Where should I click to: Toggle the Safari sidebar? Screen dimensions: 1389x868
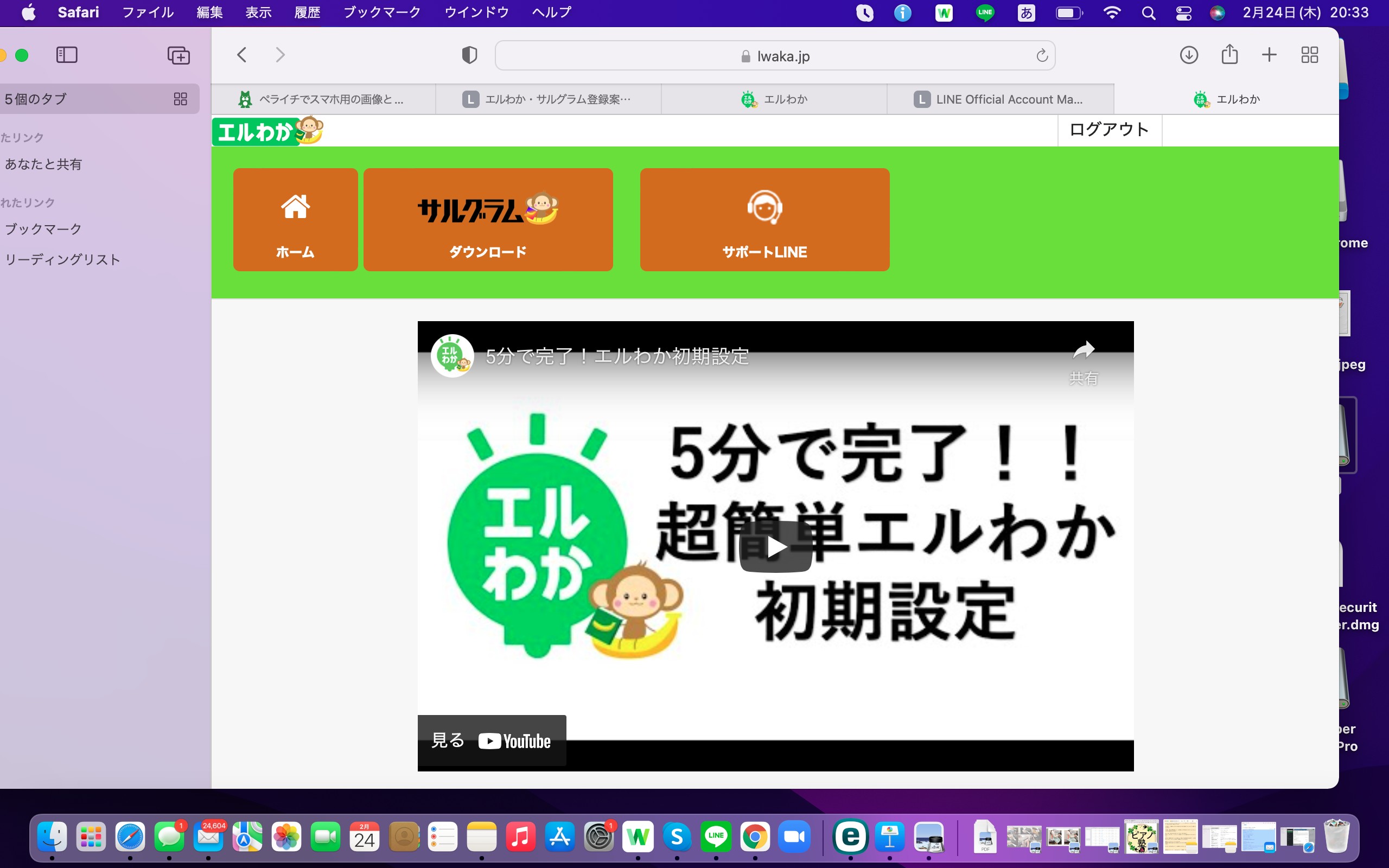(67, 55)
